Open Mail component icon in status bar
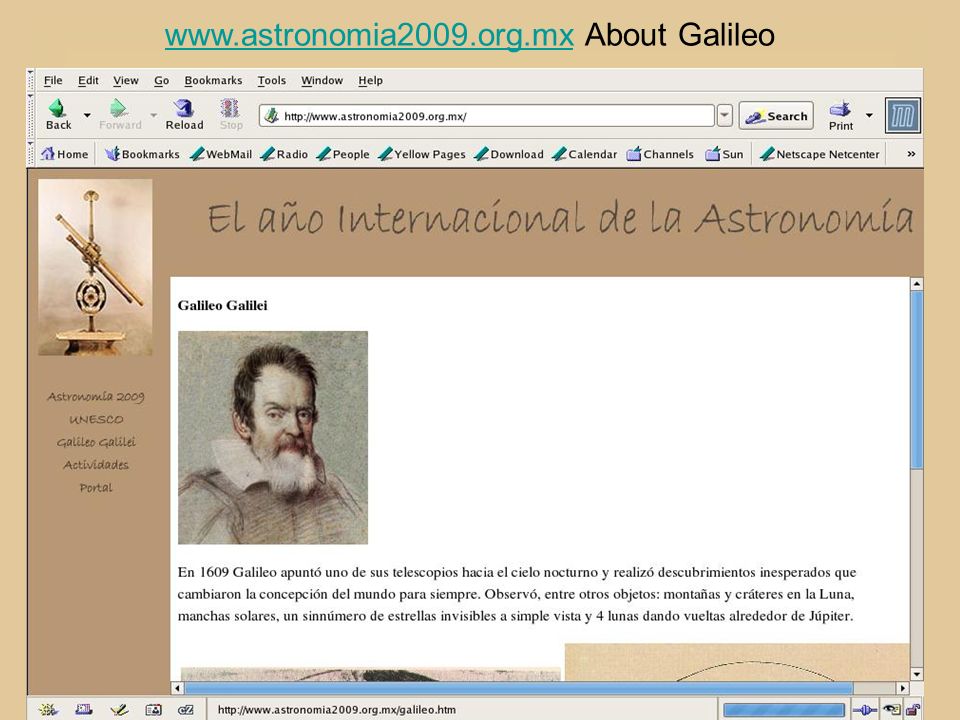 [x=84, y=710]
